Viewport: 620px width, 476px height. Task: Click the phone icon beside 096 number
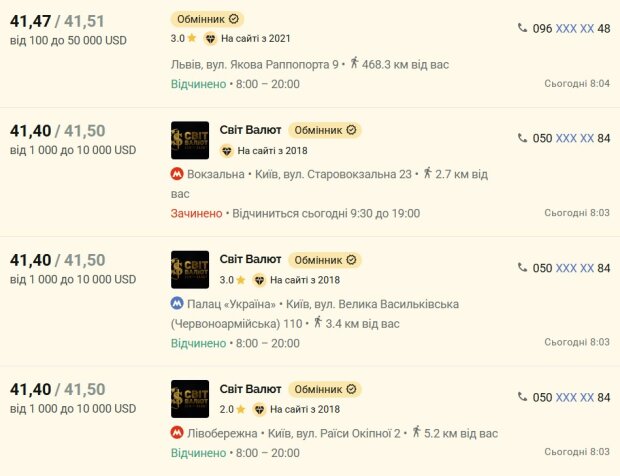(522, 28)
